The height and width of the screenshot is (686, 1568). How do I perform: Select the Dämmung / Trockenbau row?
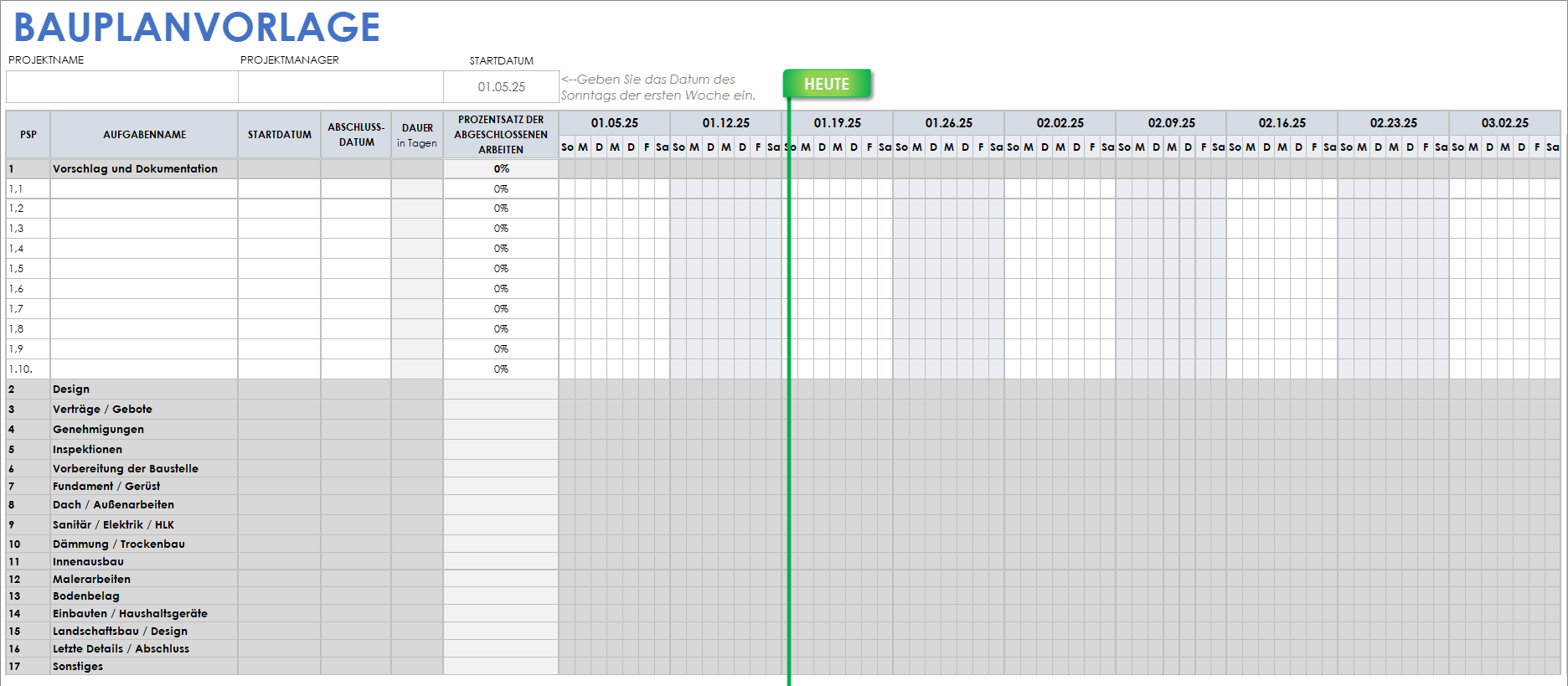click(x=783, y=544)
